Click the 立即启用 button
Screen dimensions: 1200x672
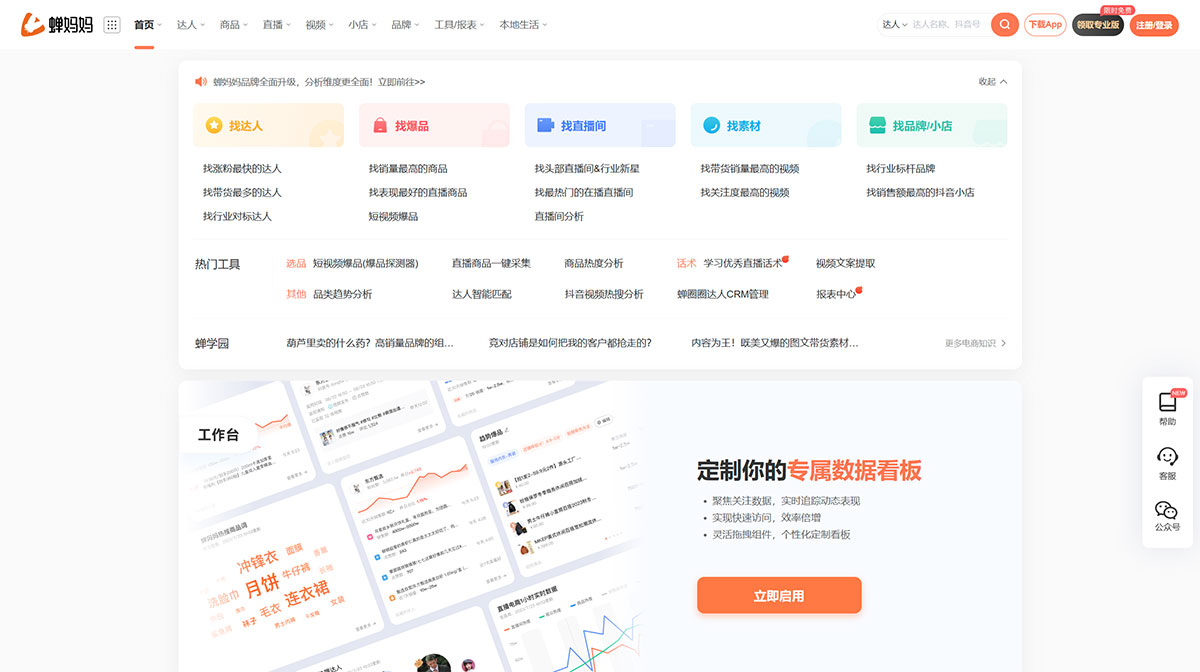[x=779, y=594]
